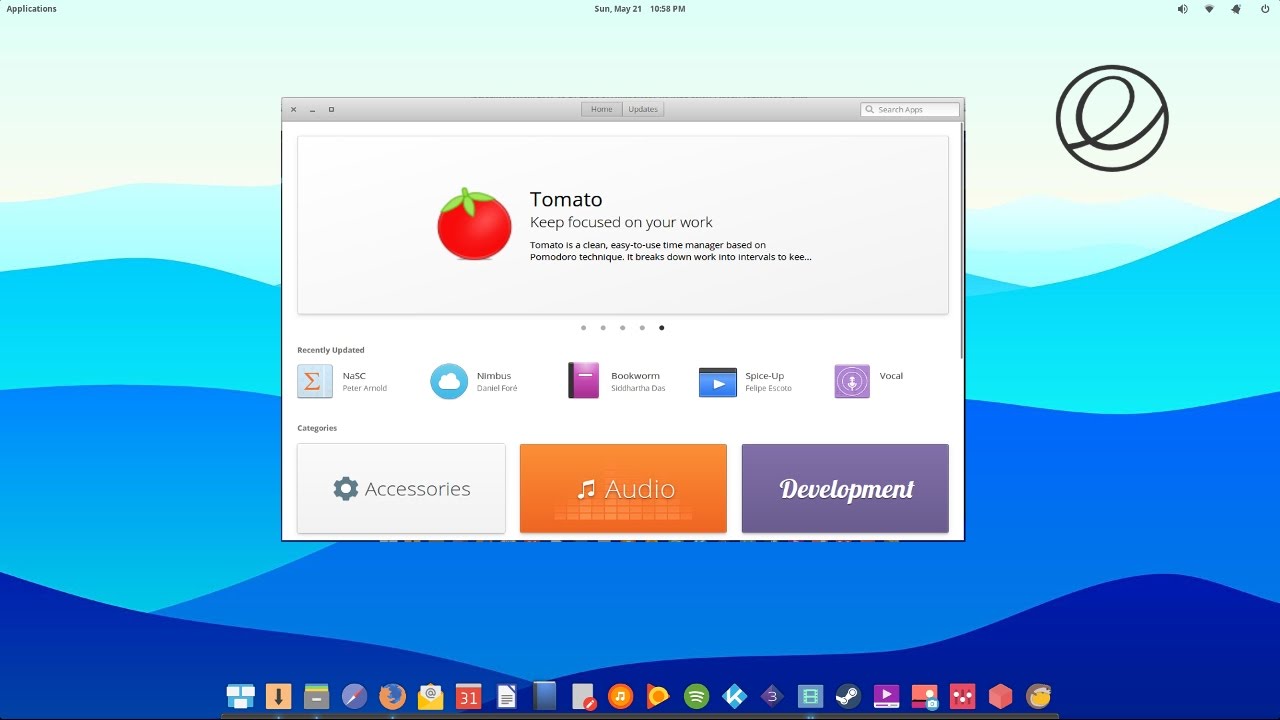Open the Applications menu in top panel
This screenshot has width=1280, height=720.
tap(32, 9)
